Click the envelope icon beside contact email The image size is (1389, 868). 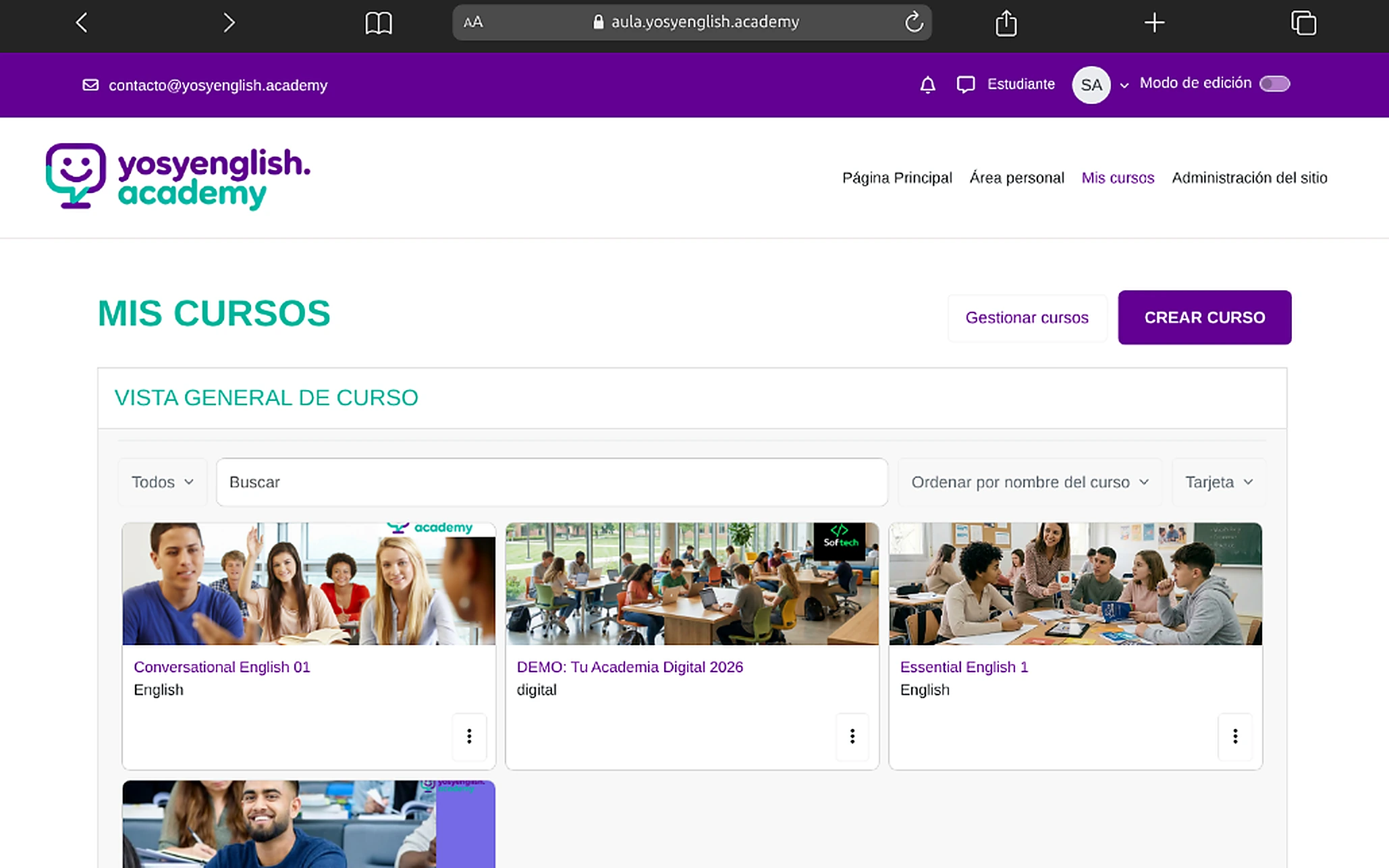pyautogui.click(x=90, y=85)
